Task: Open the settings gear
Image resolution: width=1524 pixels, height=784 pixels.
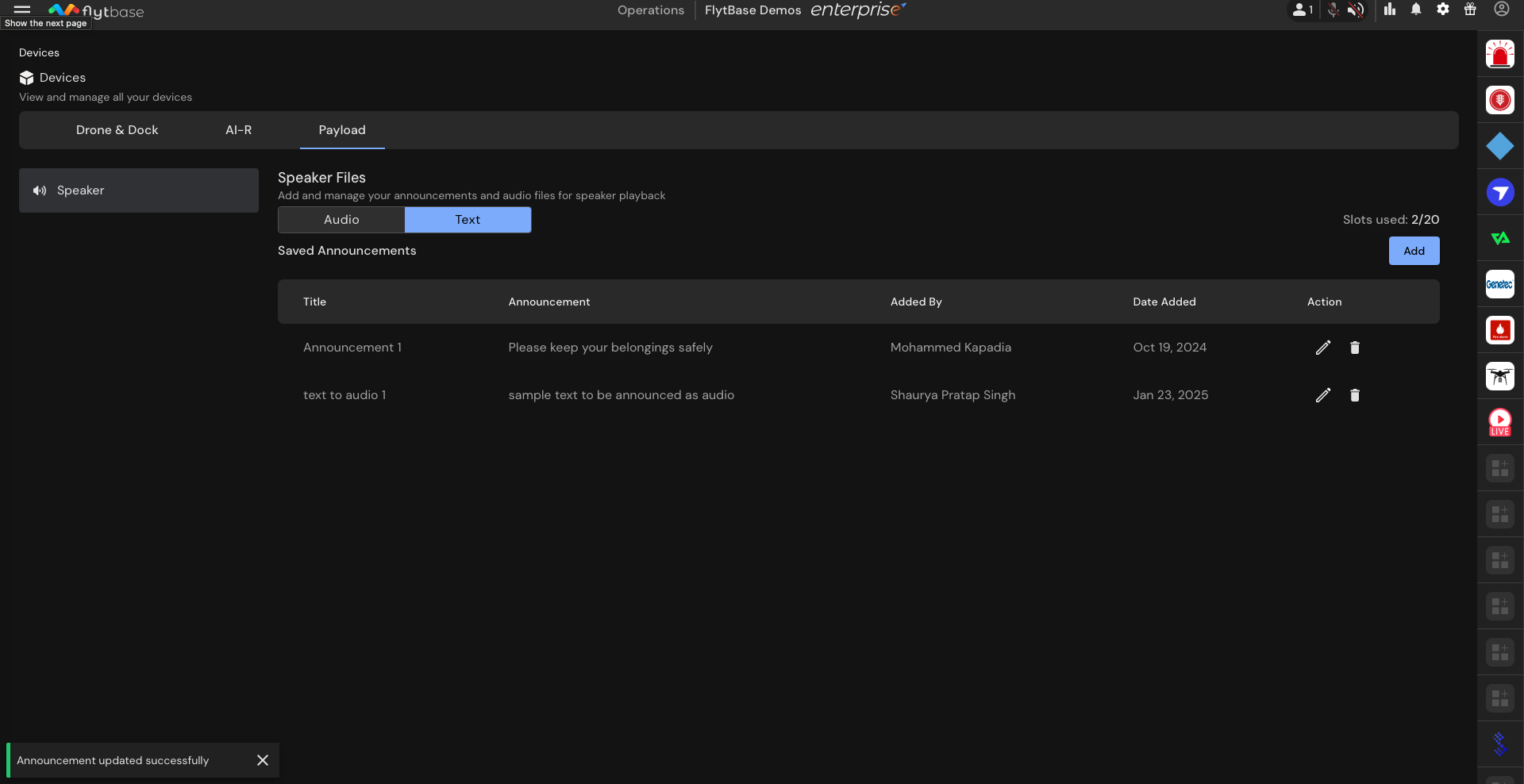Action: [x=1442, y=10]
